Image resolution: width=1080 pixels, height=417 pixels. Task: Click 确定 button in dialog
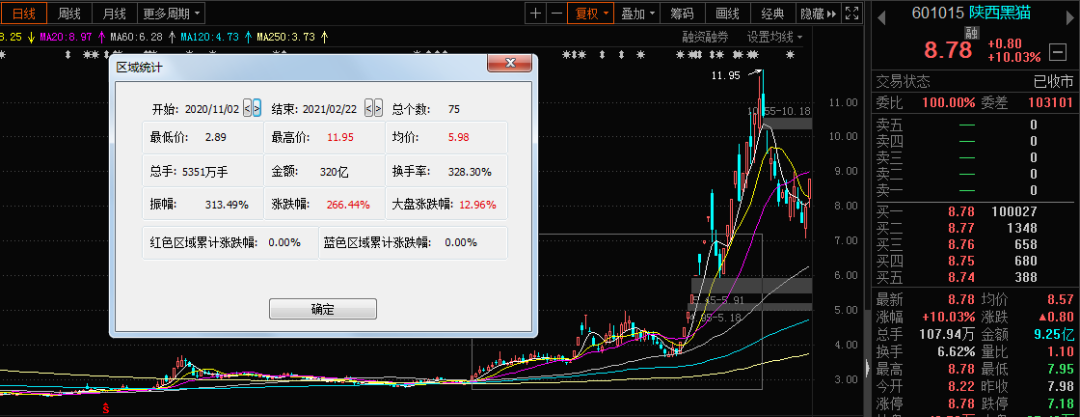[x=322, y=309]
